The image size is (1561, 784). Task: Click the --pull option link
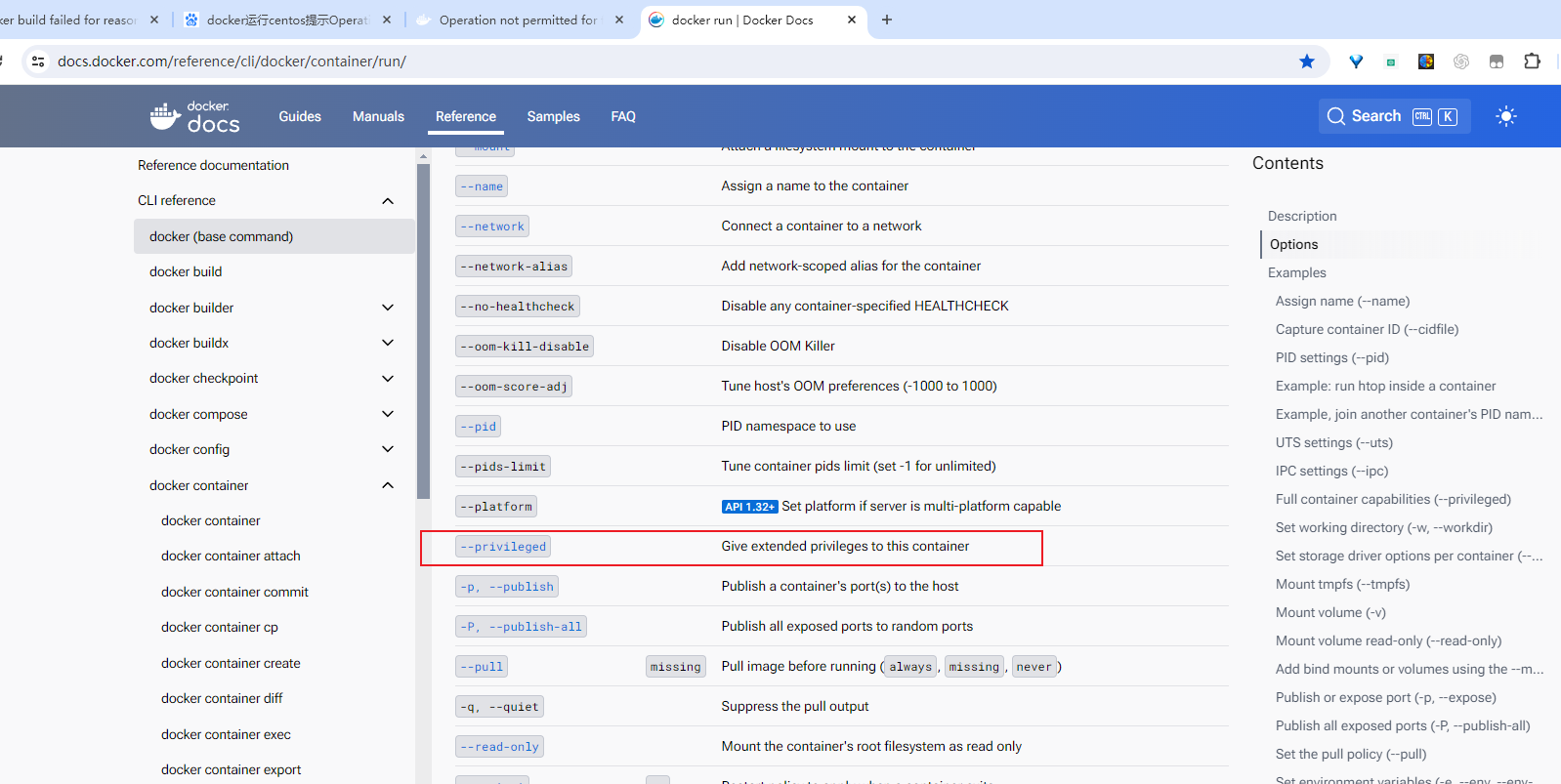tap(482, 667)
